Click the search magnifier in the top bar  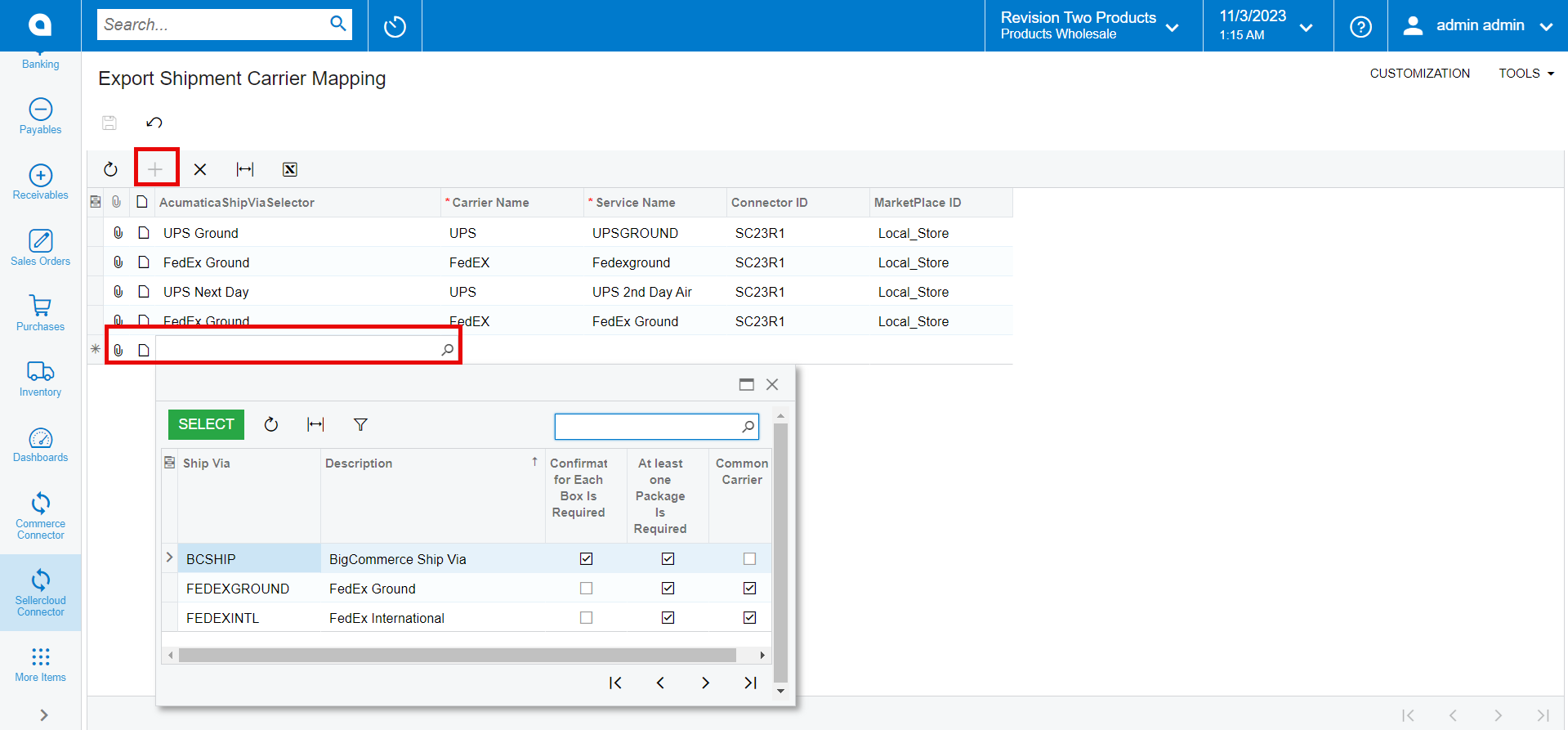pos(337,24)
